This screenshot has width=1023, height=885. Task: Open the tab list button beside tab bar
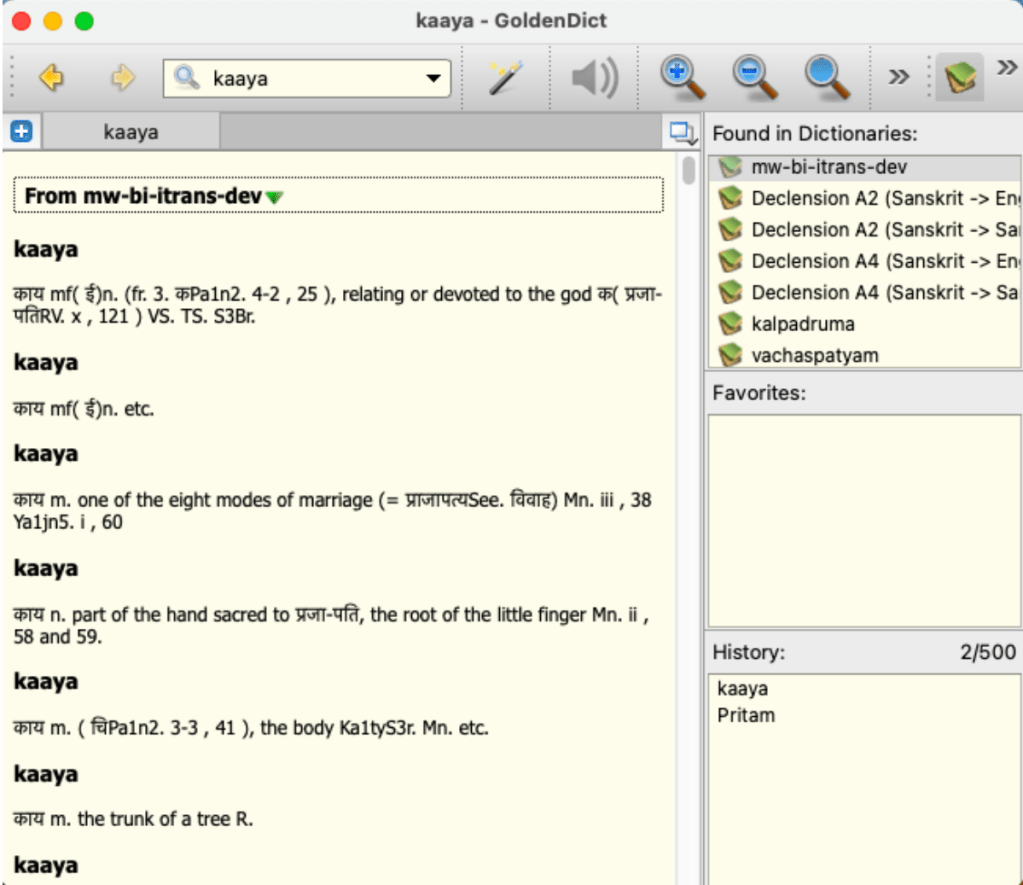[x=683, y=132]
